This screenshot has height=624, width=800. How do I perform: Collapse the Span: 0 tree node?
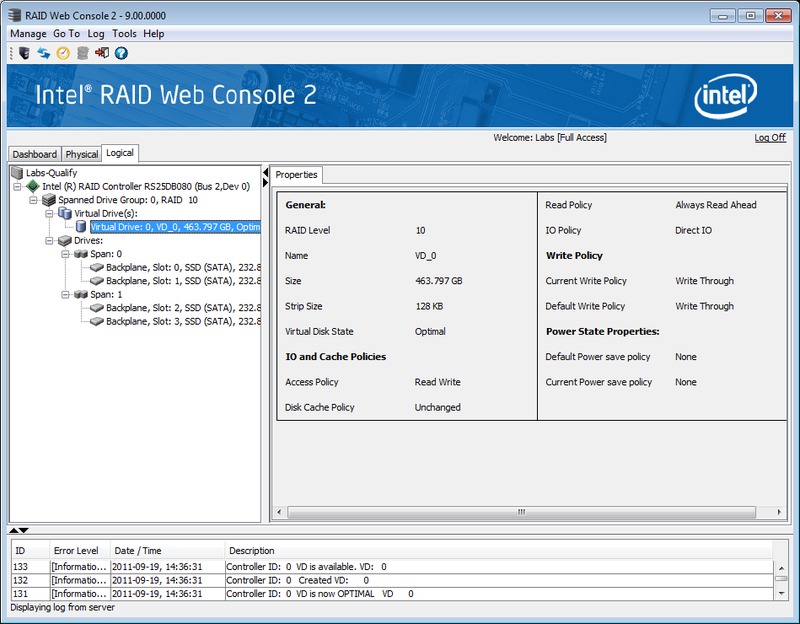click(x=64, y=254)
